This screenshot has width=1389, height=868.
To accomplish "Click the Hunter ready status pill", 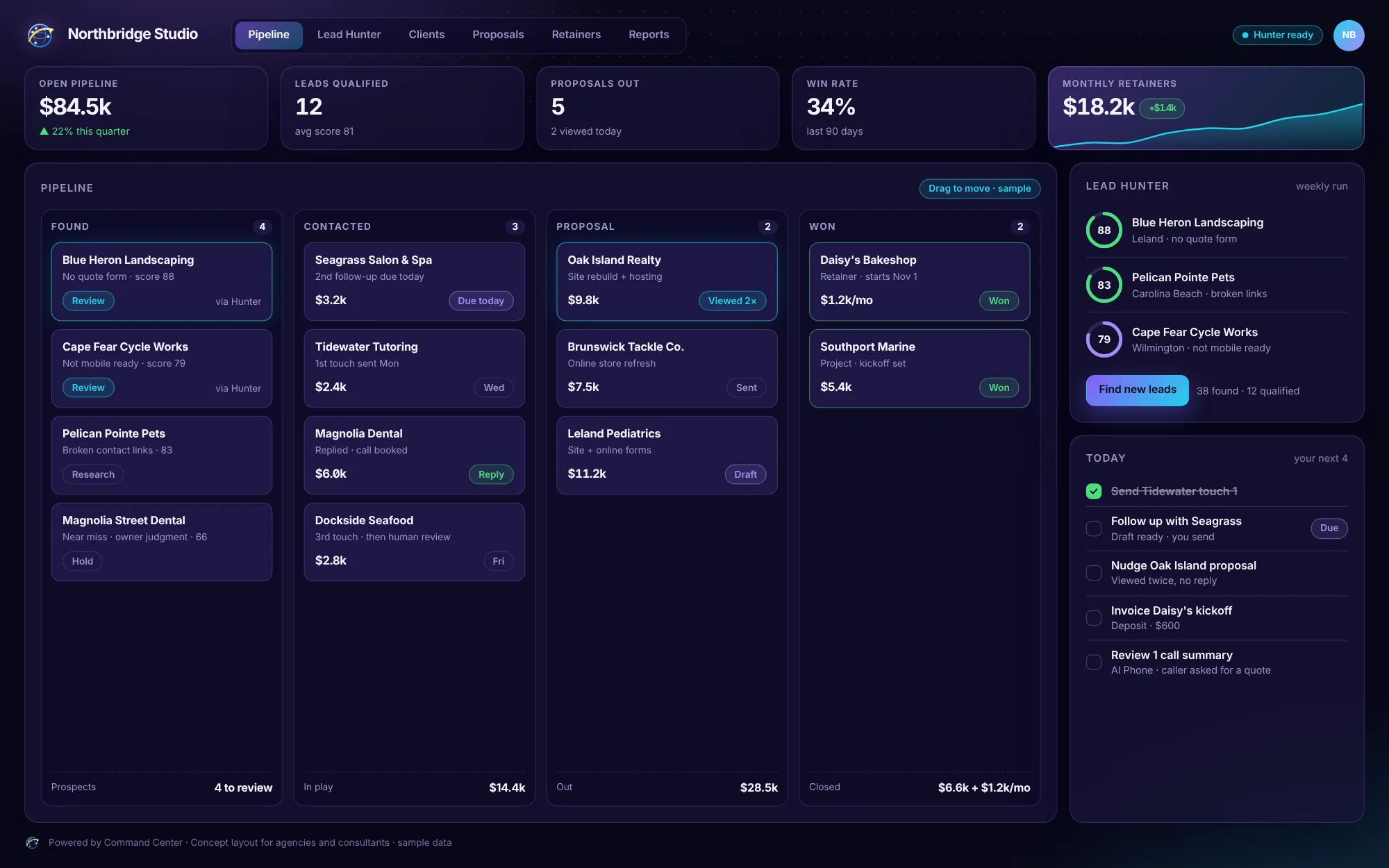I will coord(1277,35).
